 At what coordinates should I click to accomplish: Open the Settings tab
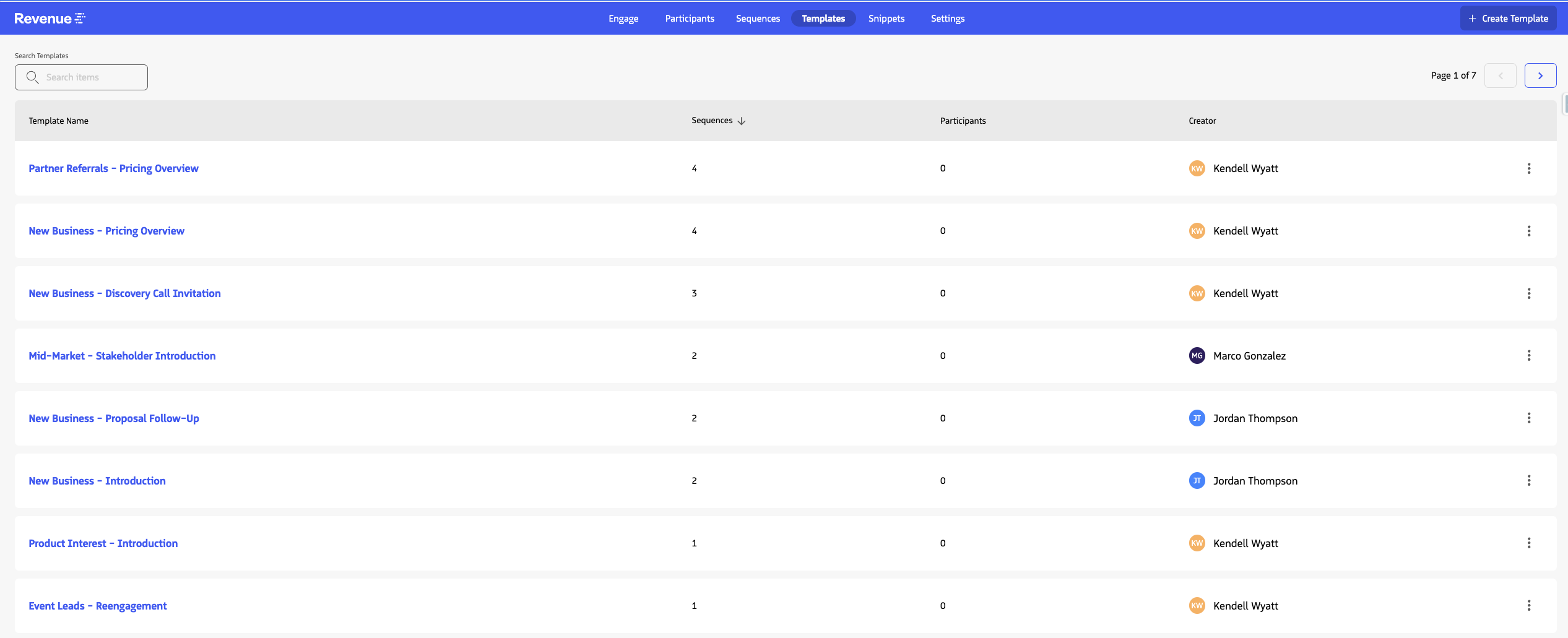(947, 19)
